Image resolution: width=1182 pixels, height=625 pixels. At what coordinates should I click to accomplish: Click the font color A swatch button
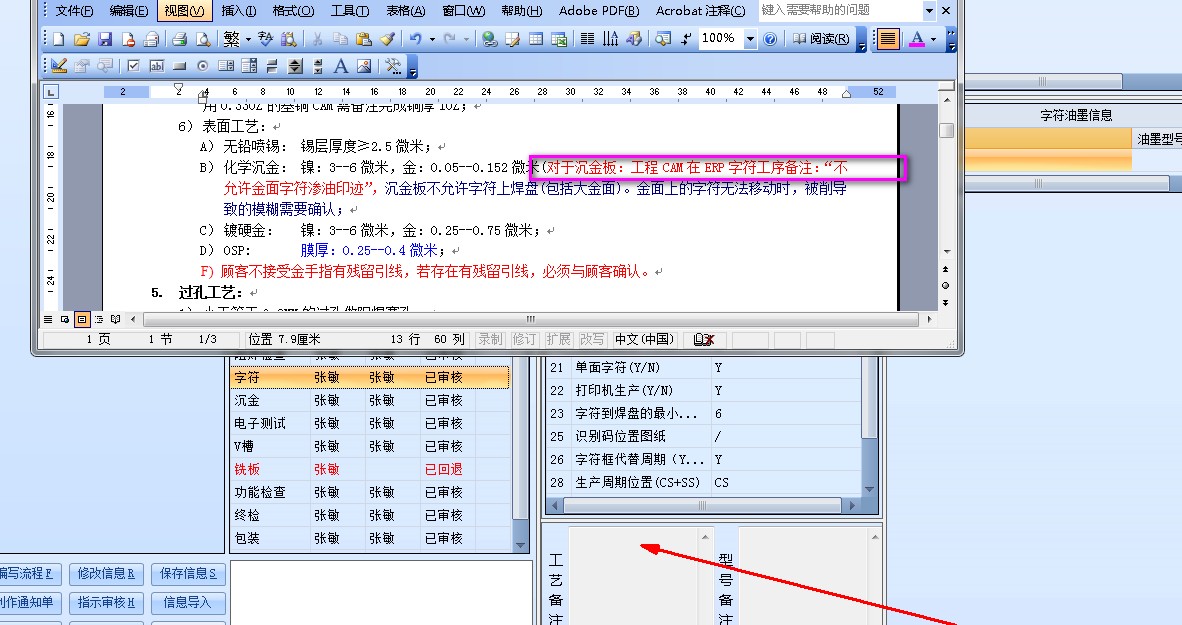pos(917,38)
